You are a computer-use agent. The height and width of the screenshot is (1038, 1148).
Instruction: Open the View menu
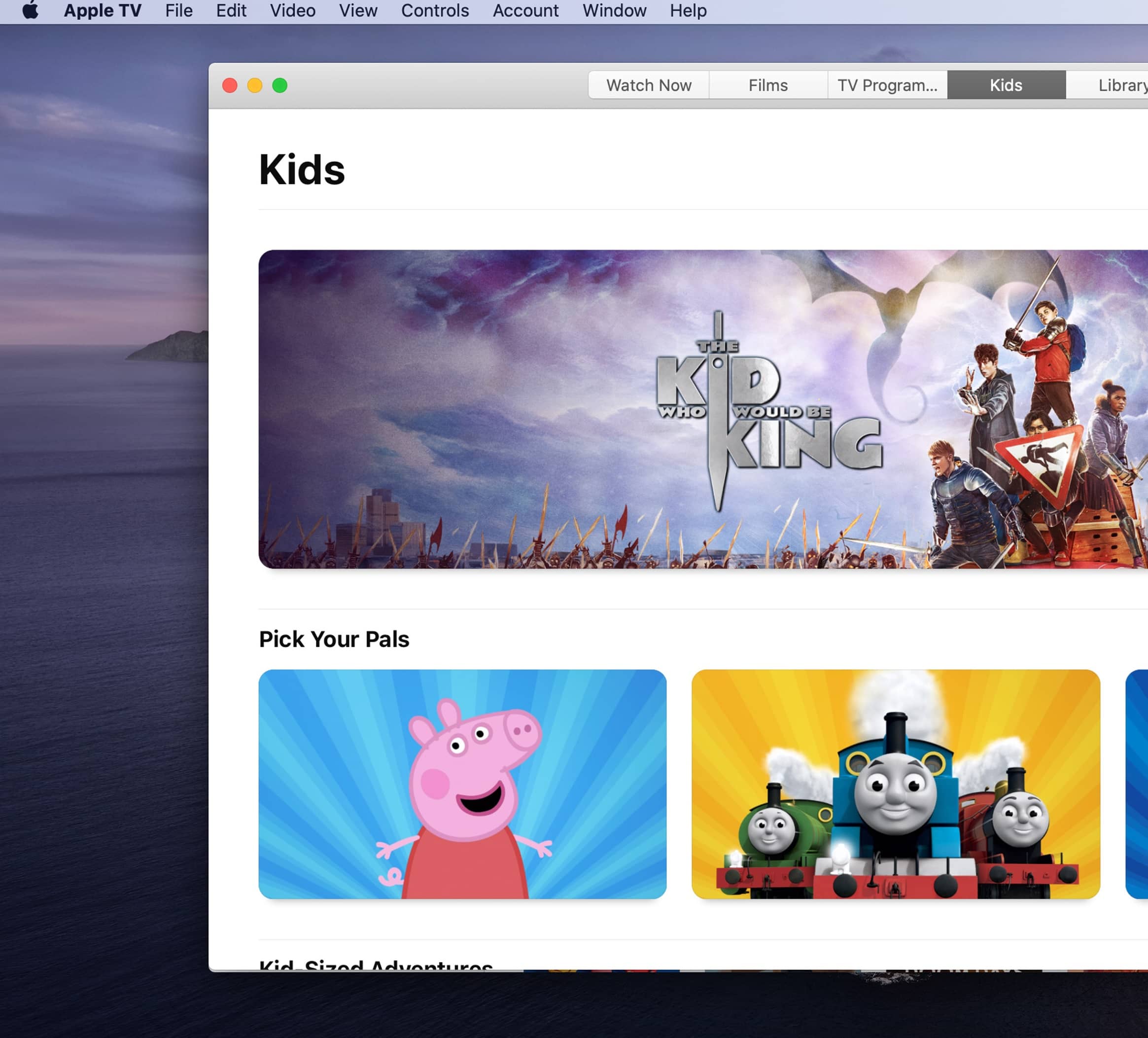(x=358, y=10)
